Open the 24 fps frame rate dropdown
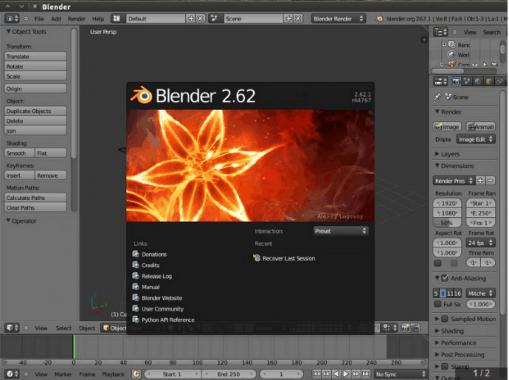Screen dimensions: 509x380 click(x=480, y=243)
